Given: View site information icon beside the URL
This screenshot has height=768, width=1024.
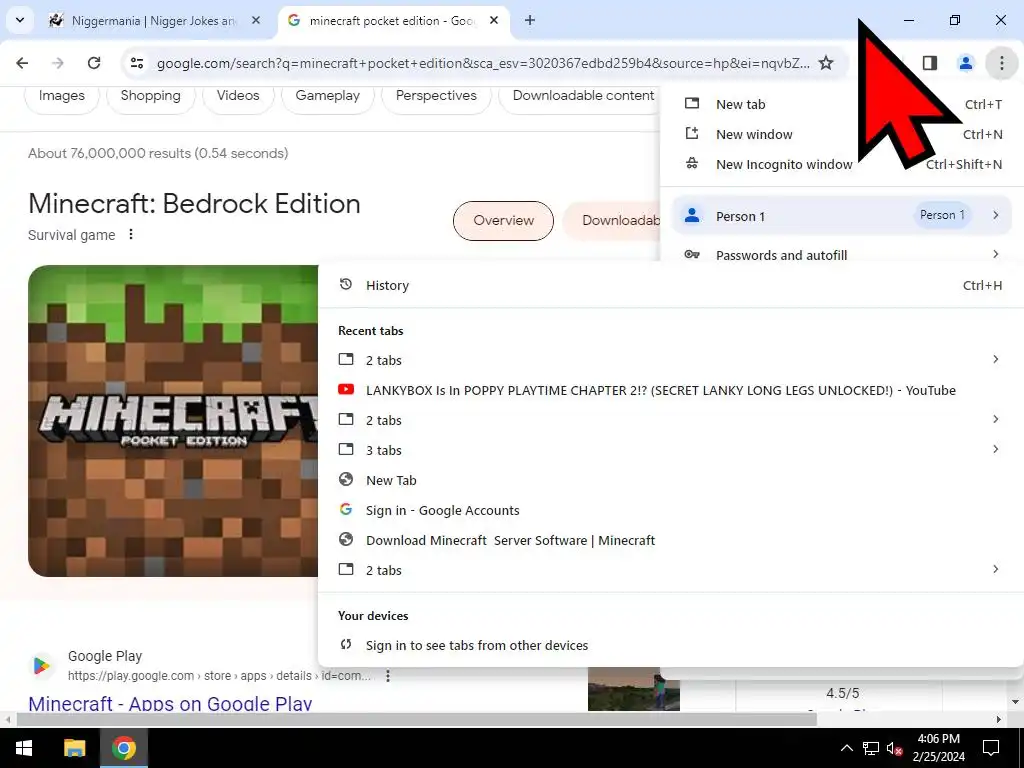Looking at the screenshot, I should tap(137, 63).
